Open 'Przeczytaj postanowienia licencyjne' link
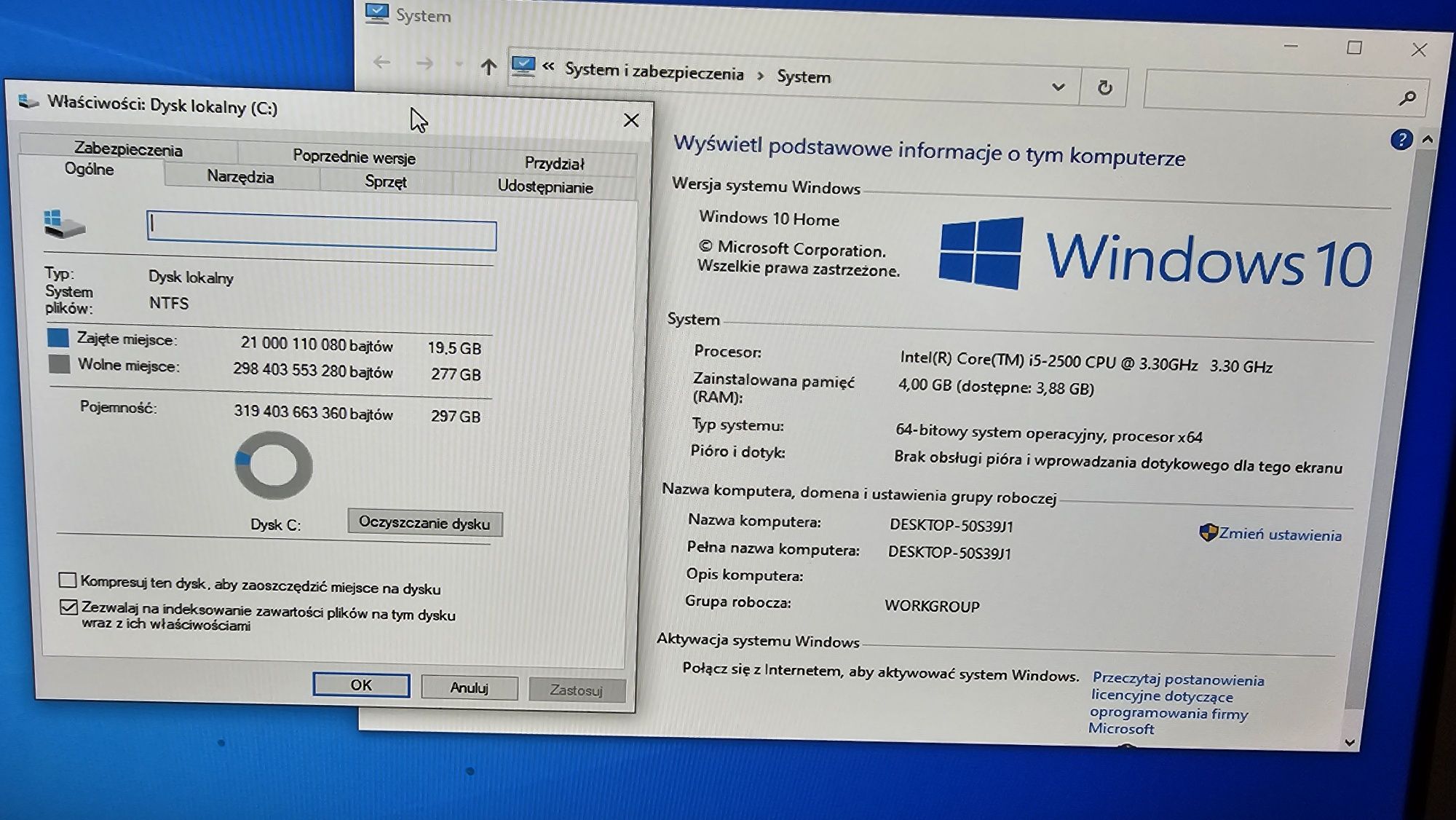The image size is (1456, 820). tap(1176, 703)
